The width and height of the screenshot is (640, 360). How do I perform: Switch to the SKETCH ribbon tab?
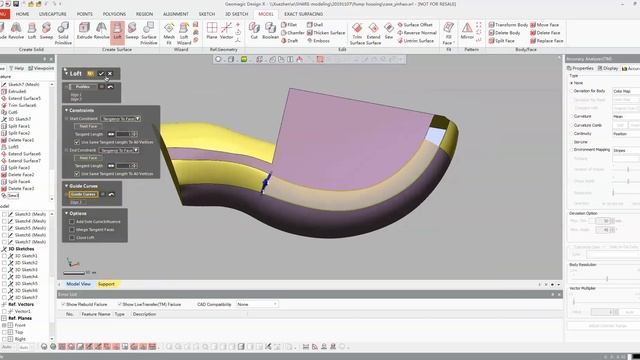207,14
